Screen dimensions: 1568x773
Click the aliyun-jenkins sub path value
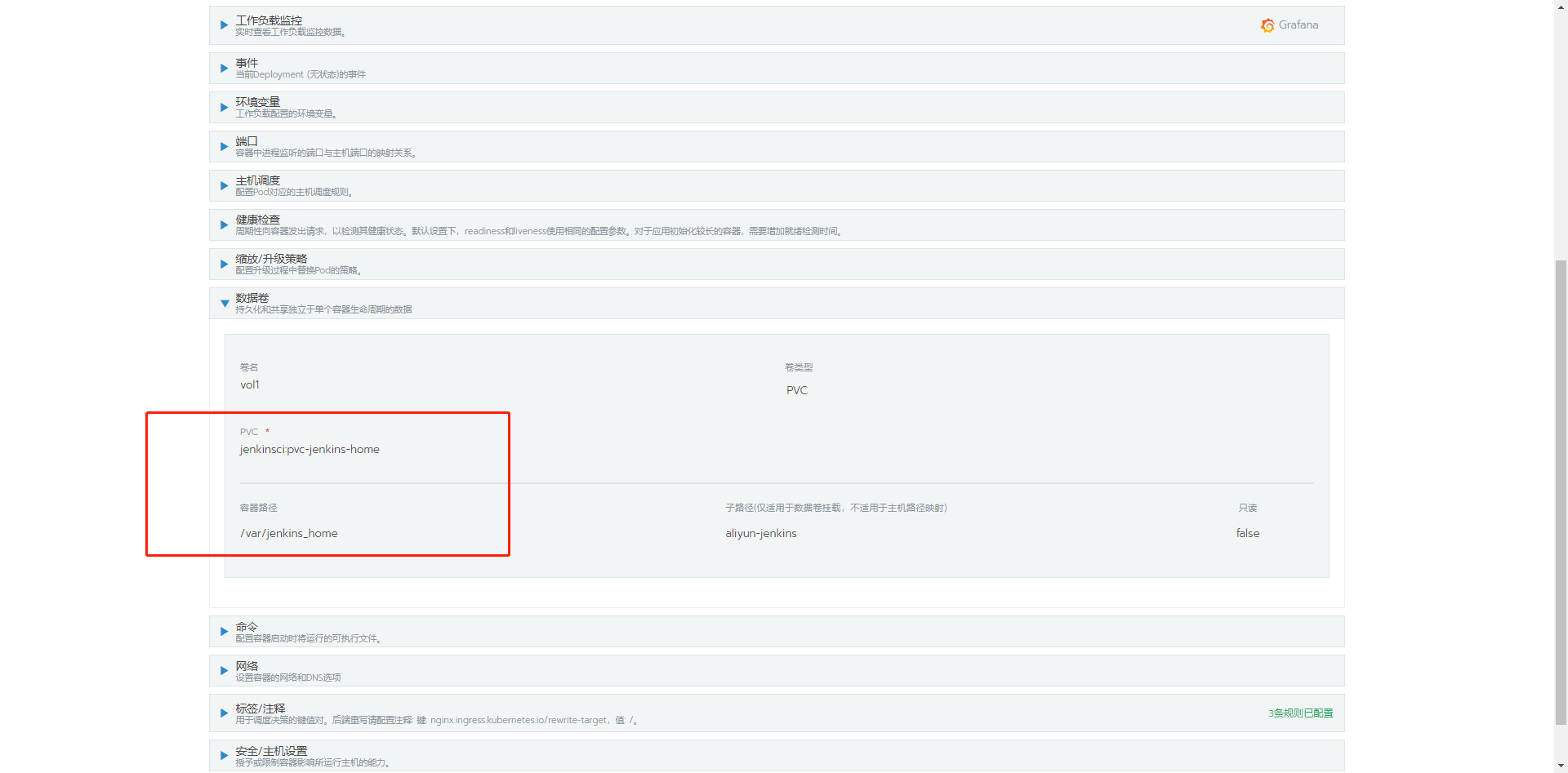[761, 533]
